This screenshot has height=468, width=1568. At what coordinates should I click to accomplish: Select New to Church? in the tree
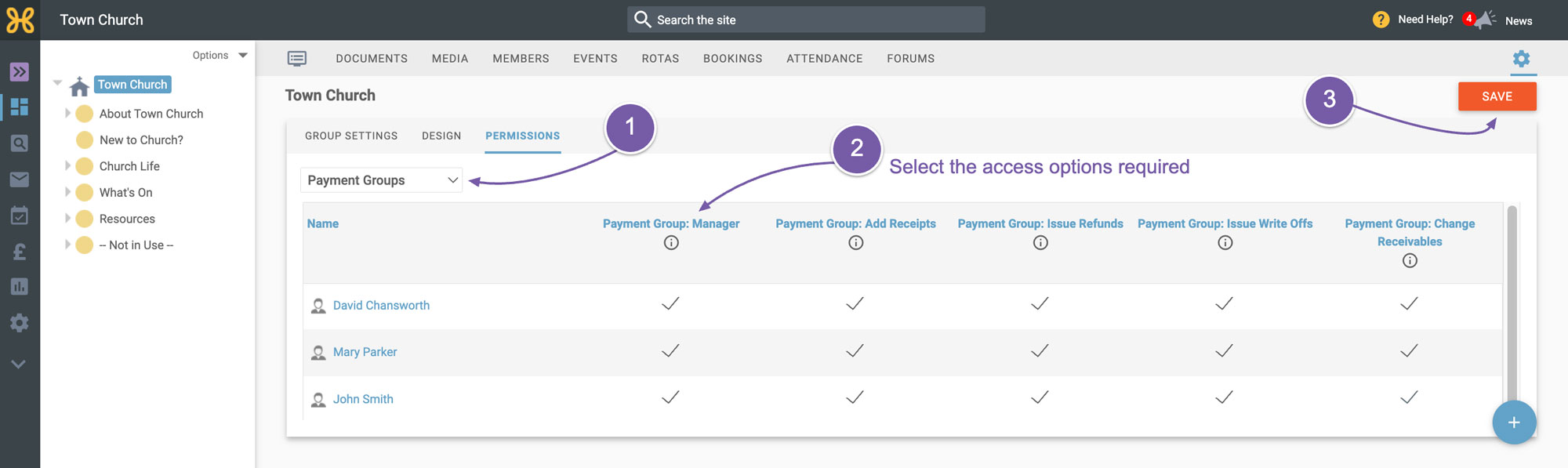[x=141, y=140]
